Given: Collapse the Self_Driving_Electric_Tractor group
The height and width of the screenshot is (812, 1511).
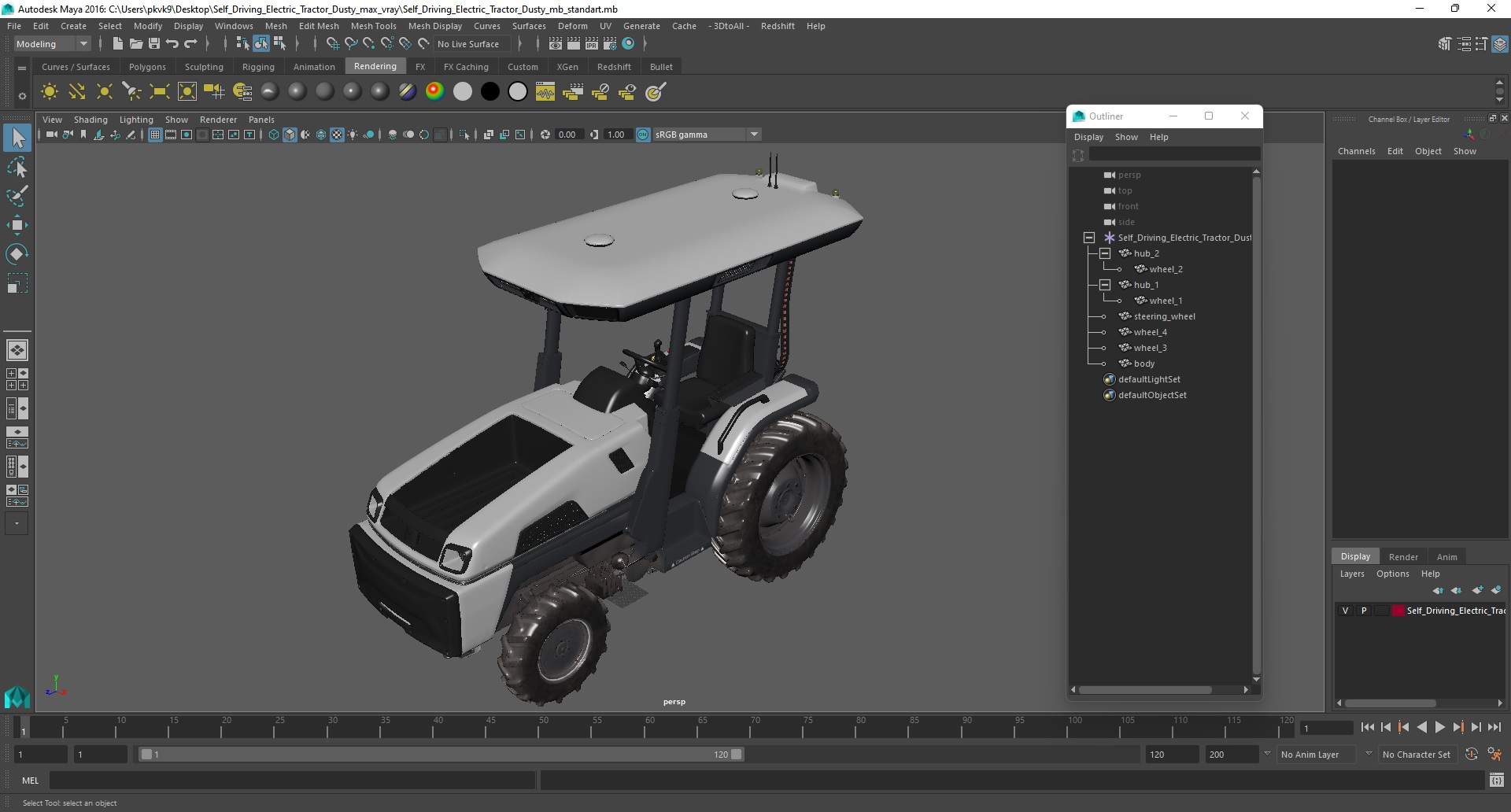Looking at the screenshot, I should [1089, 238].
